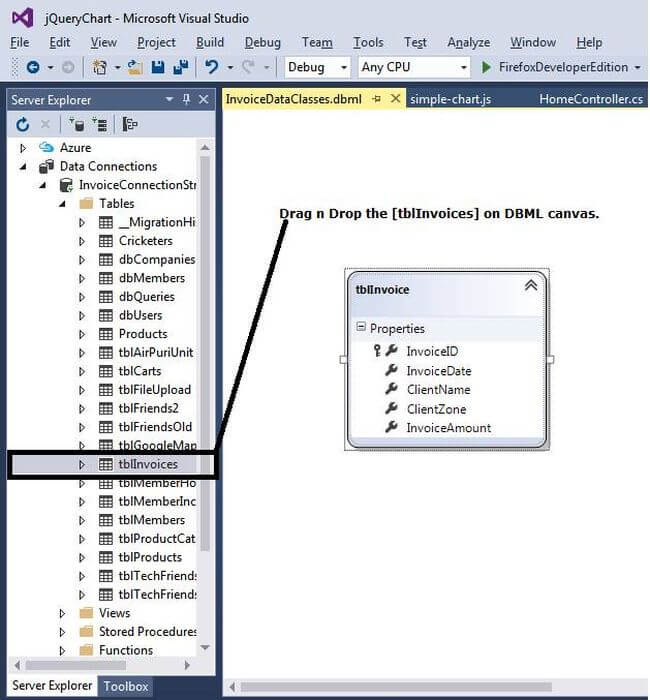
Task: Collapse the tblInvoice entity chevron
Action: point(531,285)
